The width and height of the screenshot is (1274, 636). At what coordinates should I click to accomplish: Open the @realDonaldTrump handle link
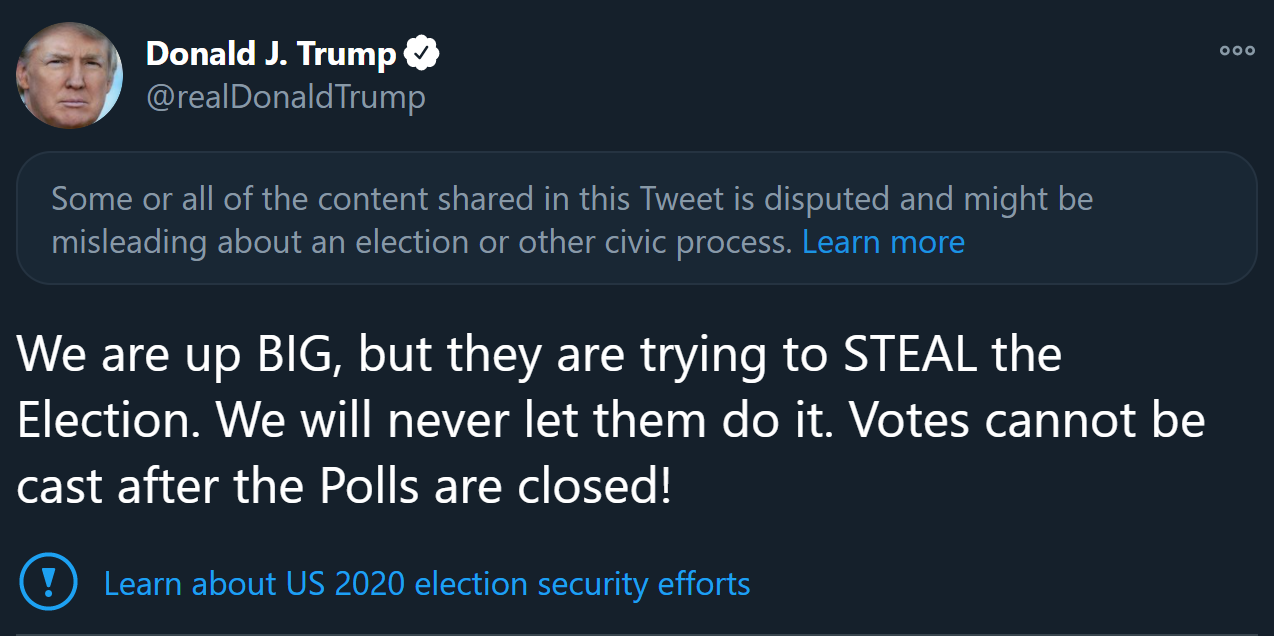pos(286,97)
